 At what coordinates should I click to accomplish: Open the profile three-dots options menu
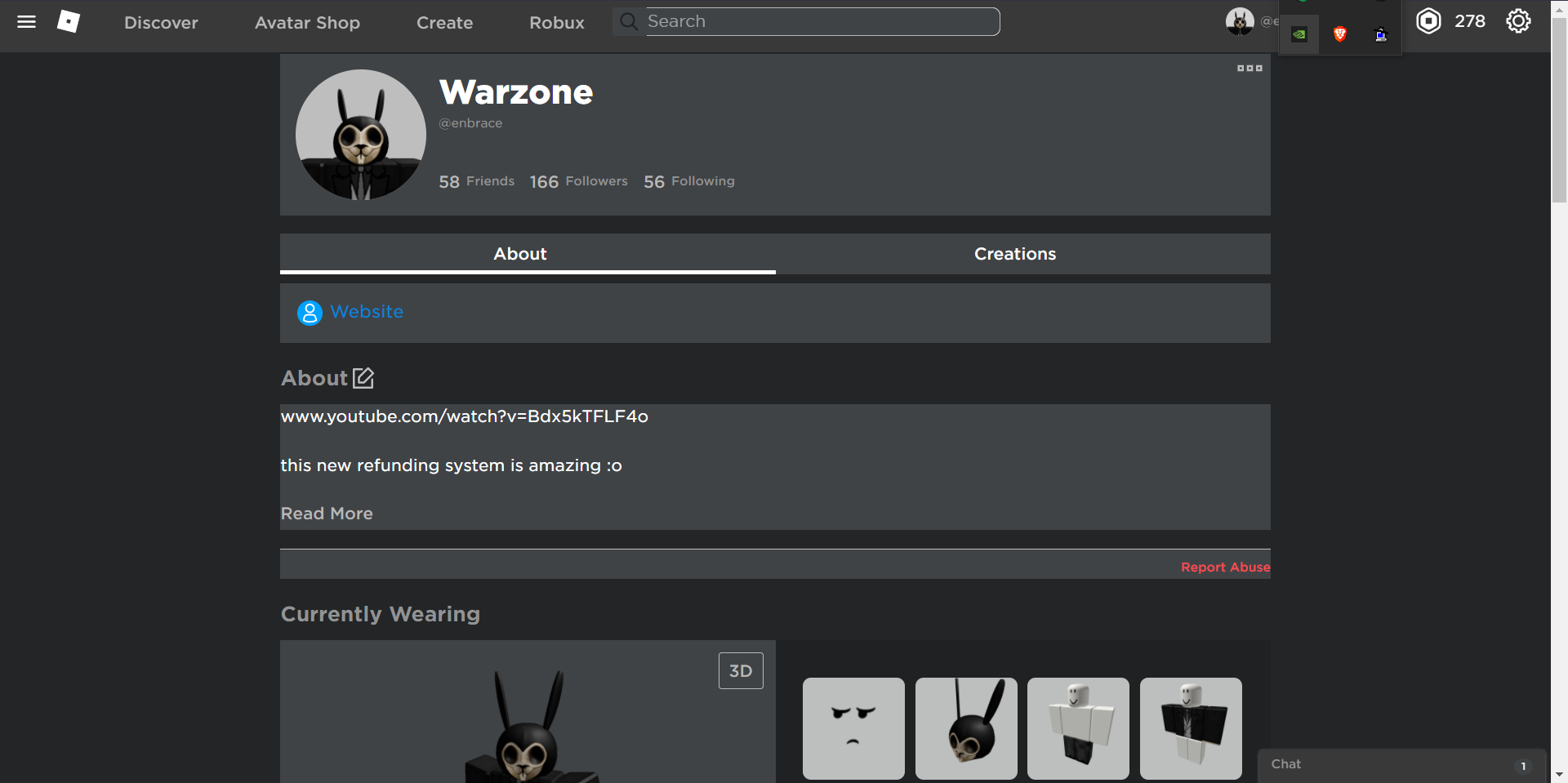coord(1249,68)
